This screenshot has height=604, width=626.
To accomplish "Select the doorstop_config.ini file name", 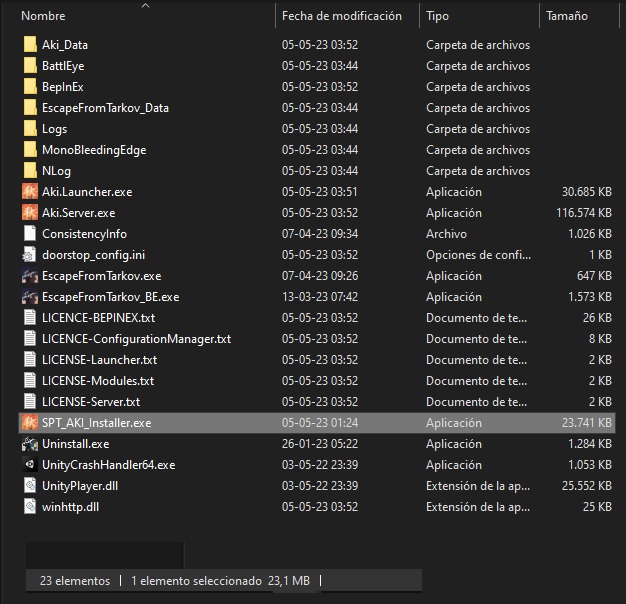I will [93, 255].
